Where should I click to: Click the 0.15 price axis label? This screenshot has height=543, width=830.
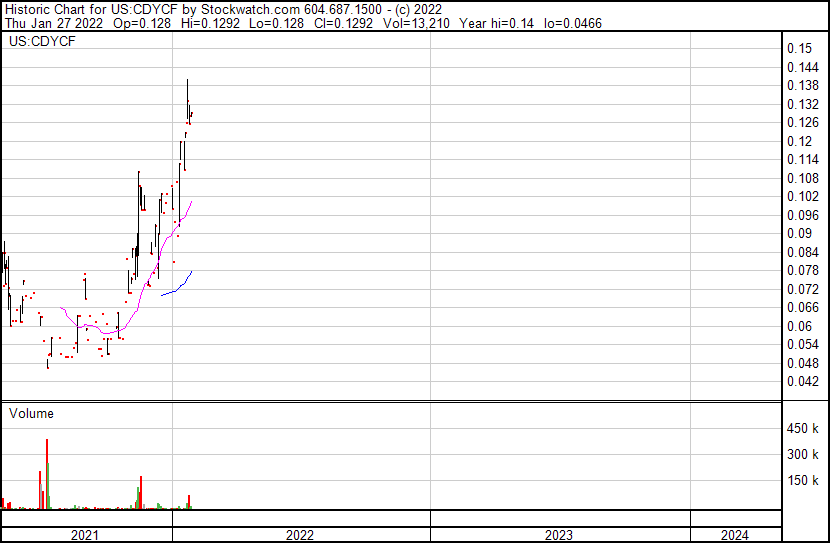[798, 48]
